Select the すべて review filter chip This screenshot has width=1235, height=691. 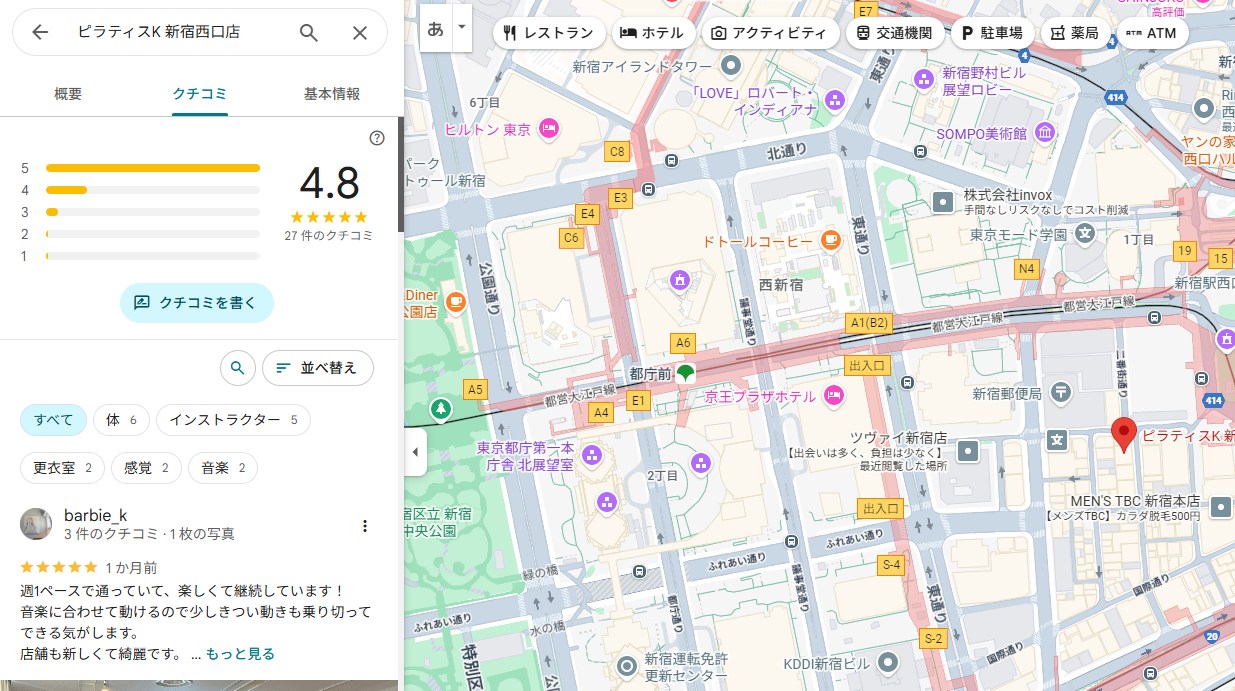tap(54, 420)
